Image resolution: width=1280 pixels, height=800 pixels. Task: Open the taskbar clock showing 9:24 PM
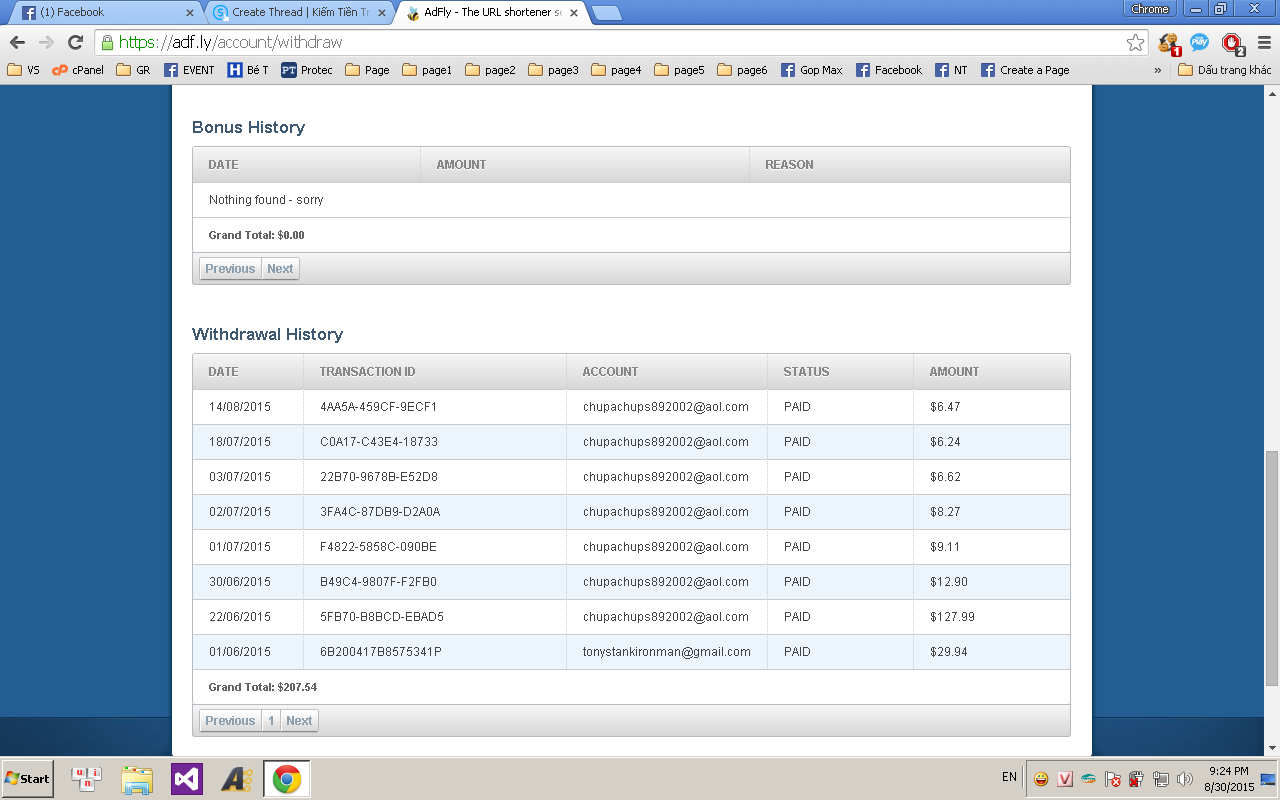(1228, 779)
